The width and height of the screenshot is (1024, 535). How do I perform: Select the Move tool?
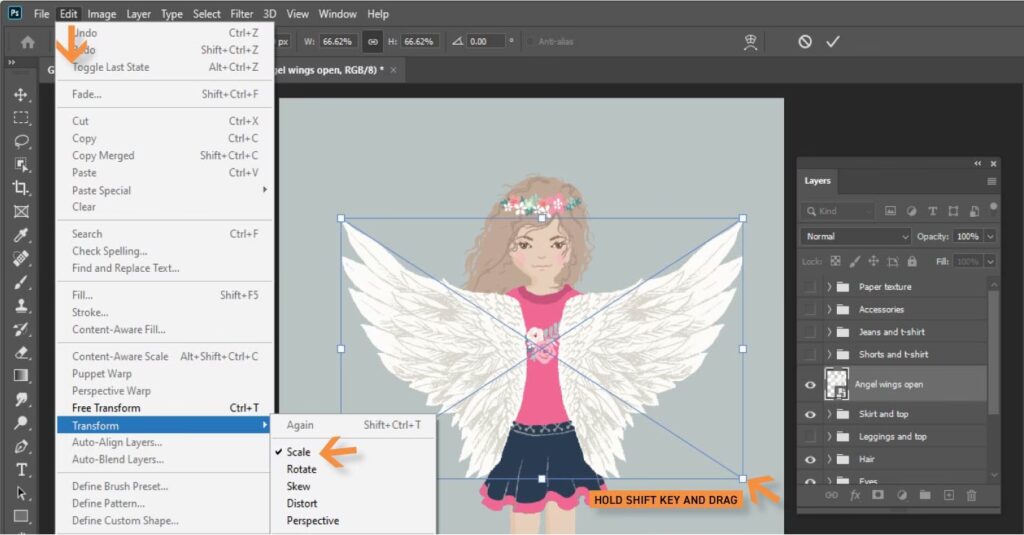(x=21, y=95)
